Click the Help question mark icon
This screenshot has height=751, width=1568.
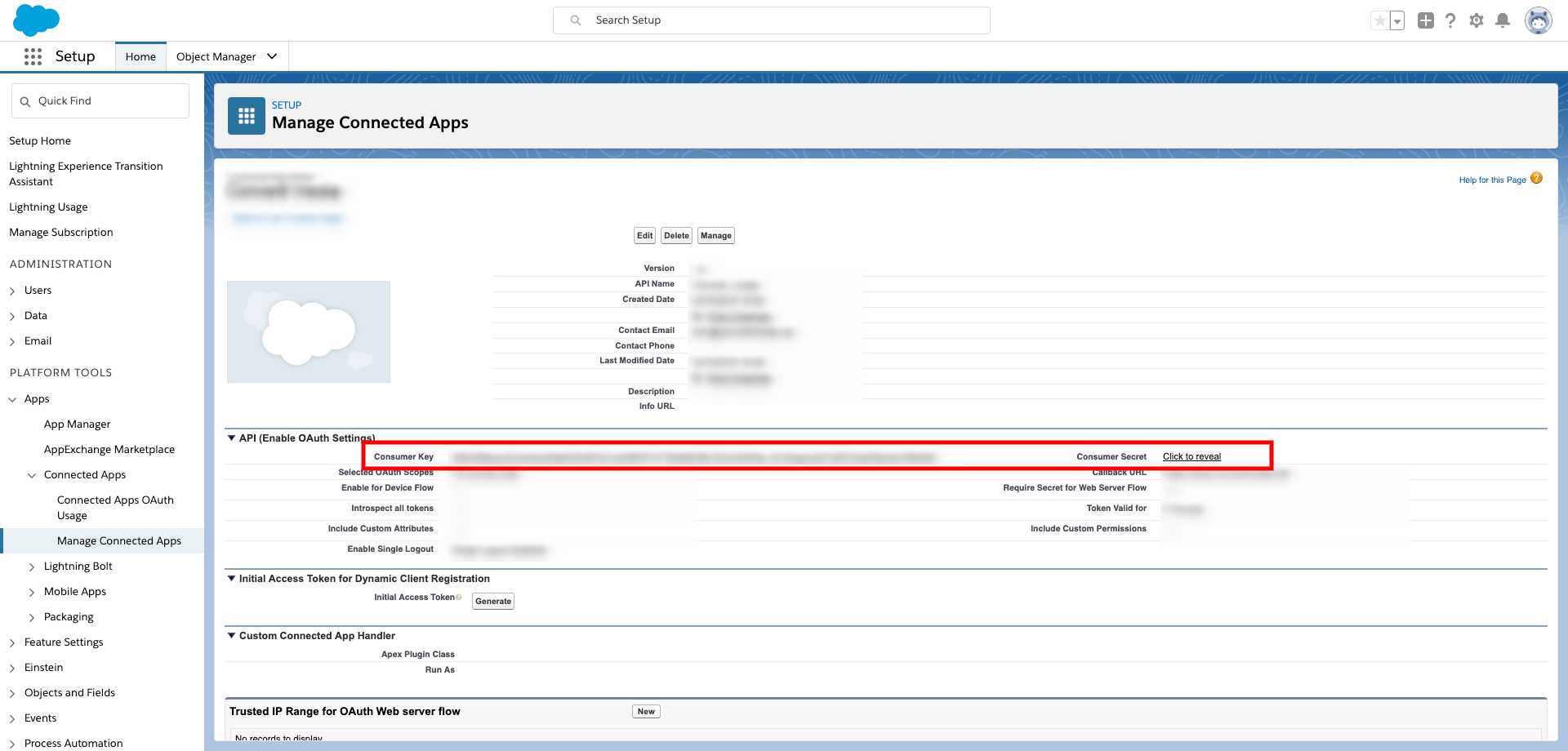point(1450,20)
